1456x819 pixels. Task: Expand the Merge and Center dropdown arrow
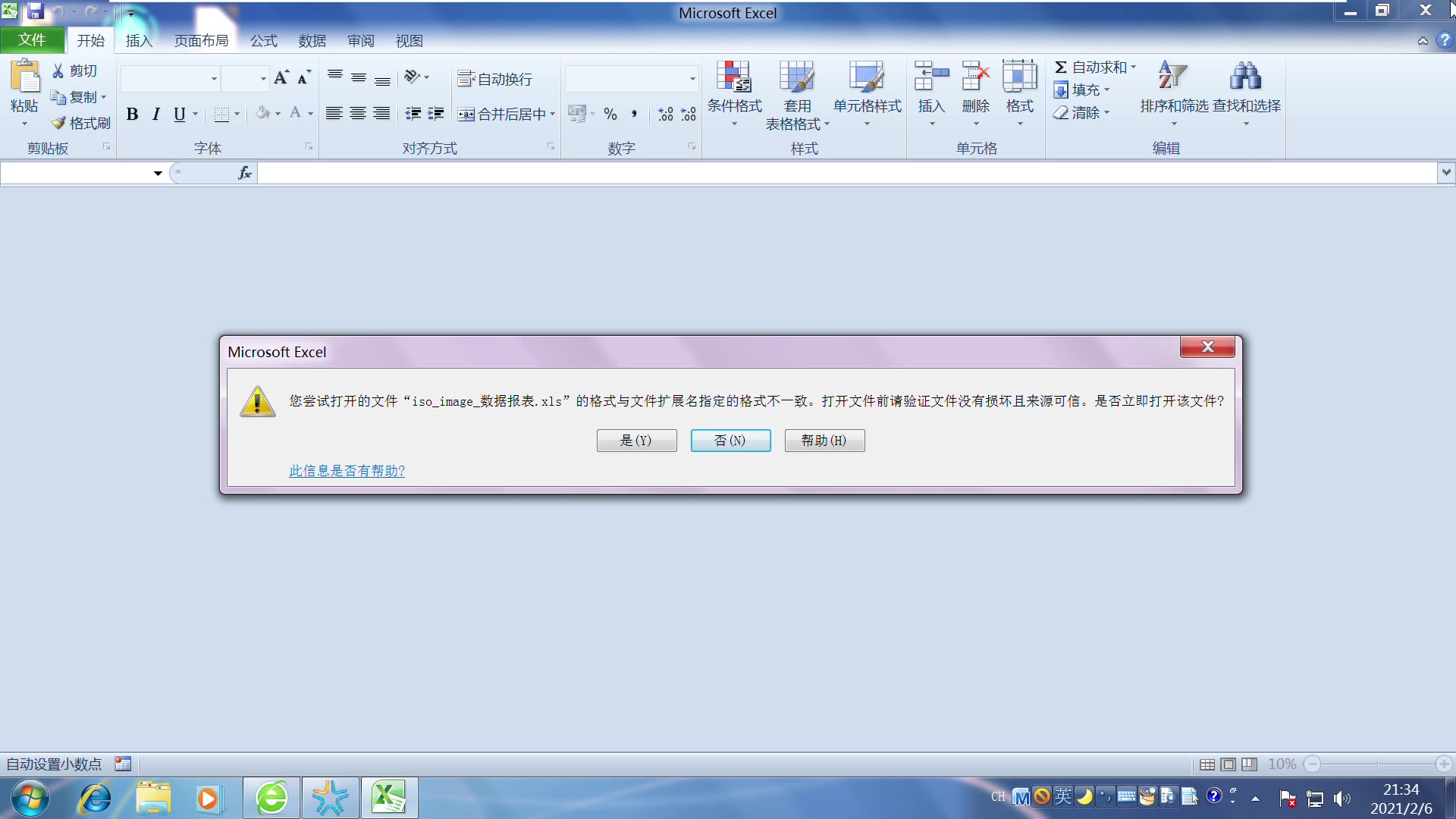[552, 114]
